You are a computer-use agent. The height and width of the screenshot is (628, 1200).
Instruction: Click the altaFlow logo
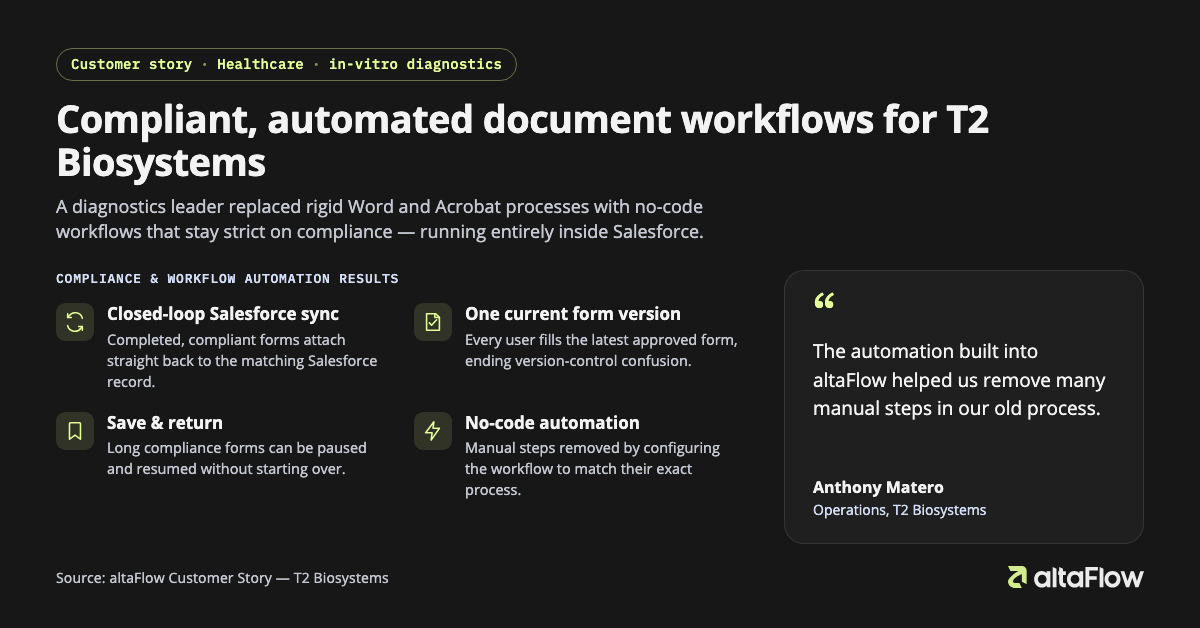point(1075,577)
